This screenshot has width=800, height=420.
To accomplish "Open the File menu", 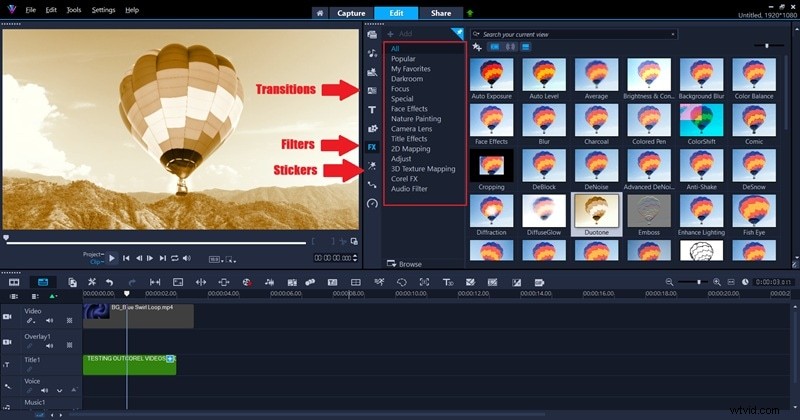I will (x=31, y=10).
